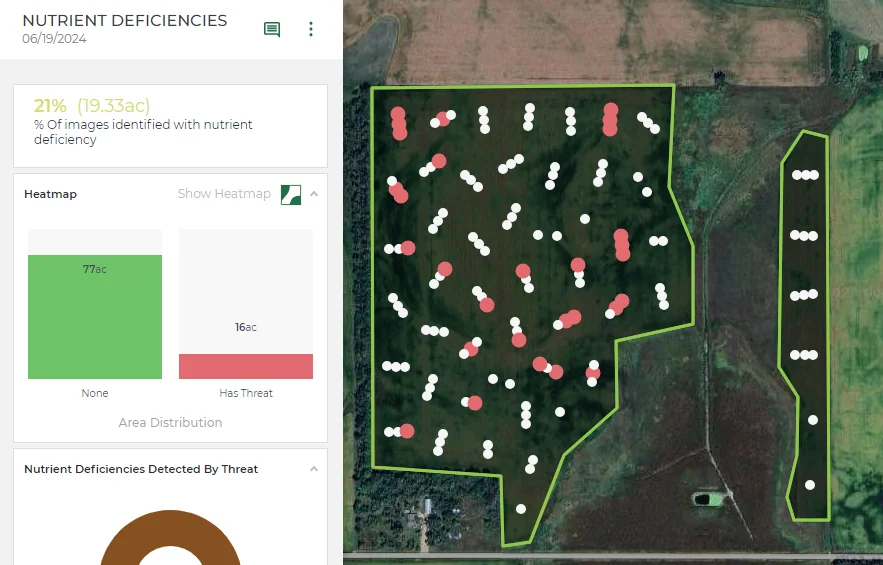Click the single white marker at field's southern tip
The image size is (883, 565).
click(x=521, y=509)
